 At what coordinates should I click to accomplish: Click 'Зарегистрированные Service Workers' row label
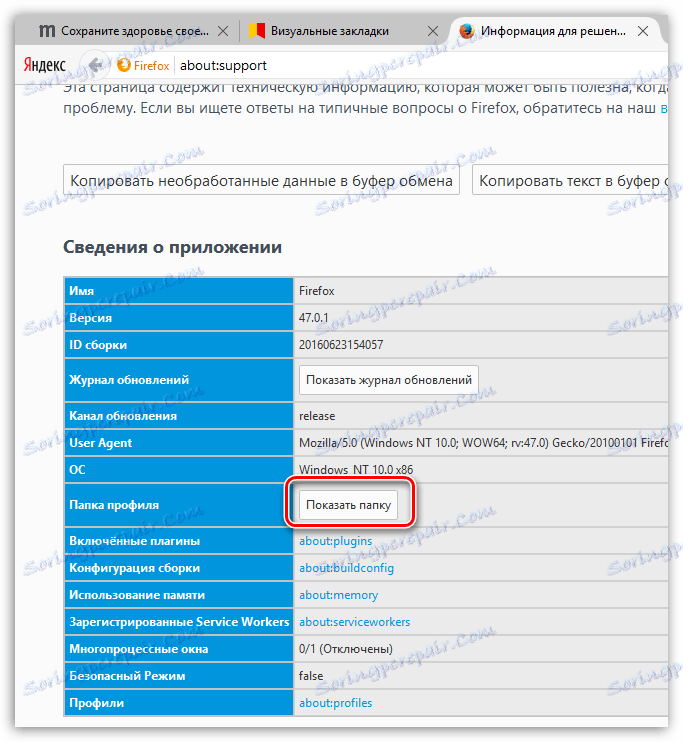point(179,622)
